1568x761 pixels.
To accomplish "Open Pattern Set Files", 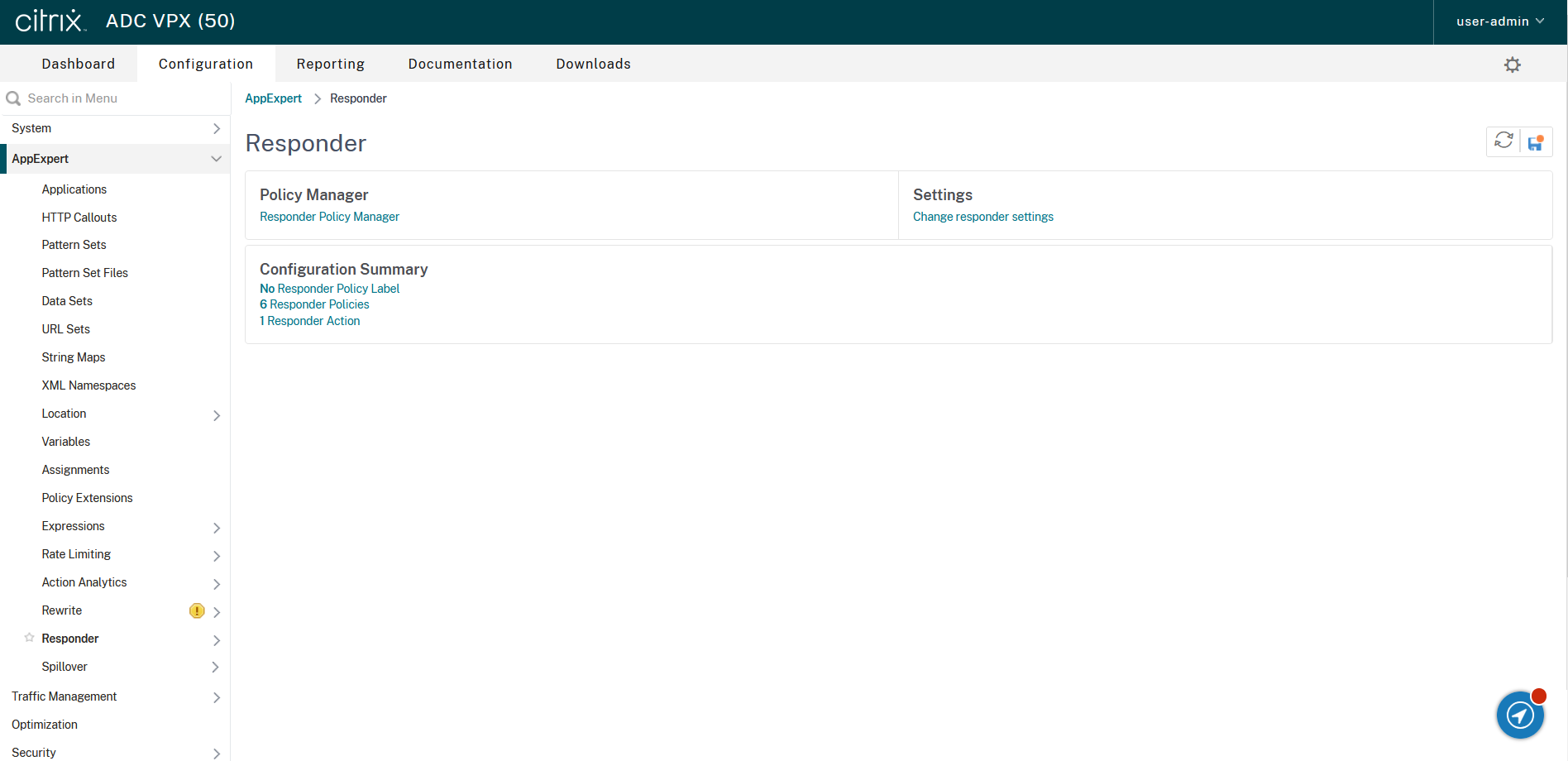I will 85,273.
